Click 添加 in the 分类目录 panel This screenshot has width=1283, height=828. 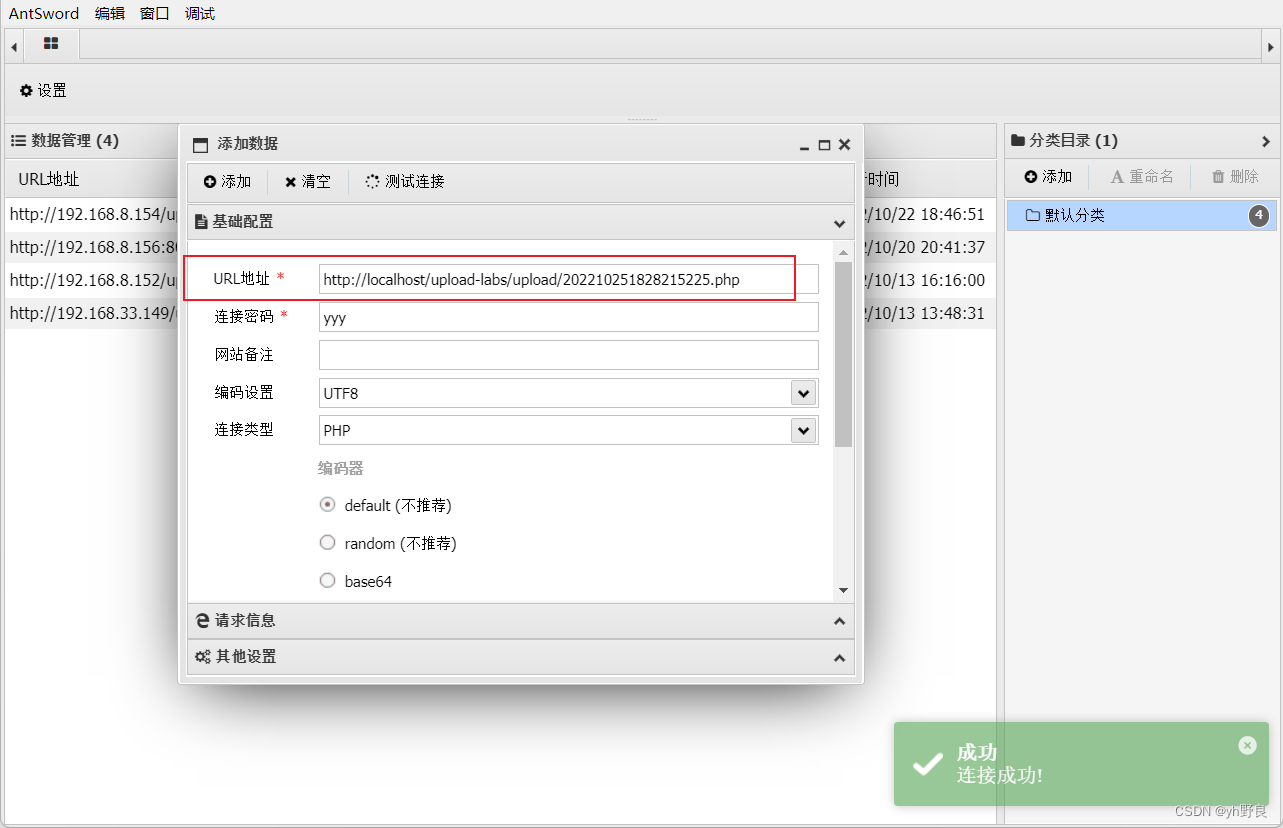coord(1048,177)
